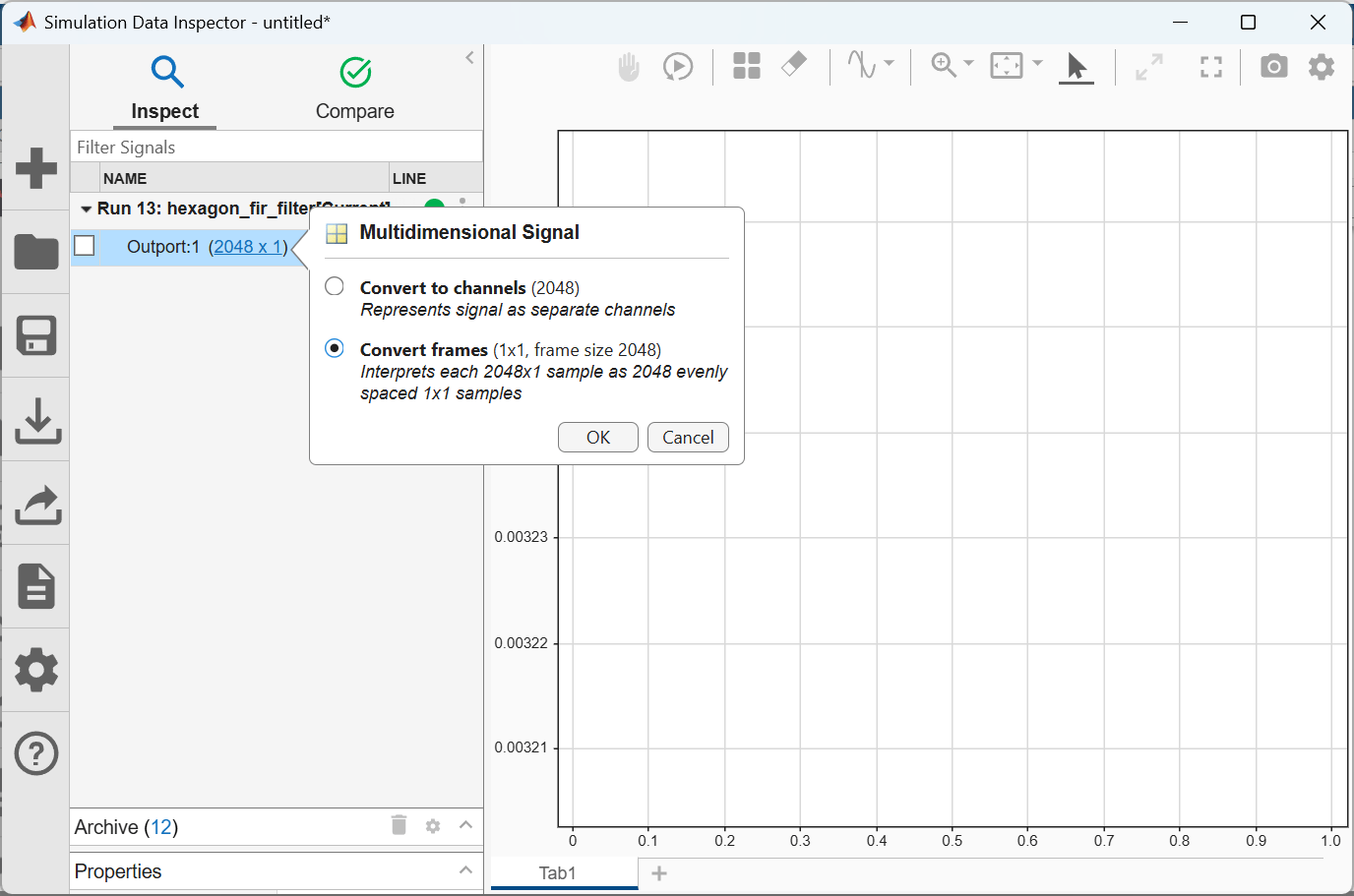Screen dimensions: 1354x896
Task: Click the New (plus) icon in sidebar
Action: pos(36,168)
